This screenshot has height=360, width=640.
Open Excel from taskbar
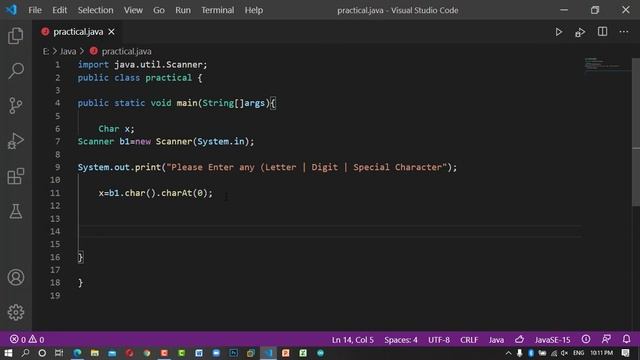click(303, 353)
